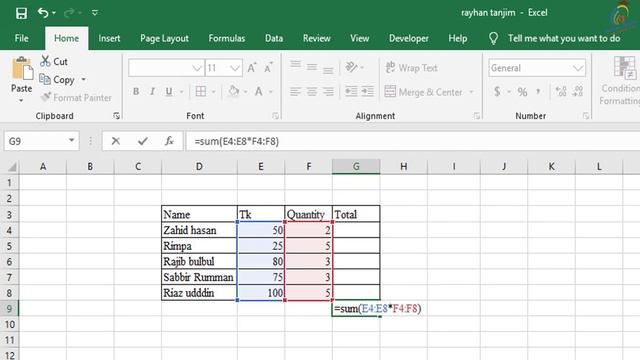The height and width of the screenshot is (360, 640).
Task: Click Align Left icon
Action: pos(296,91)
